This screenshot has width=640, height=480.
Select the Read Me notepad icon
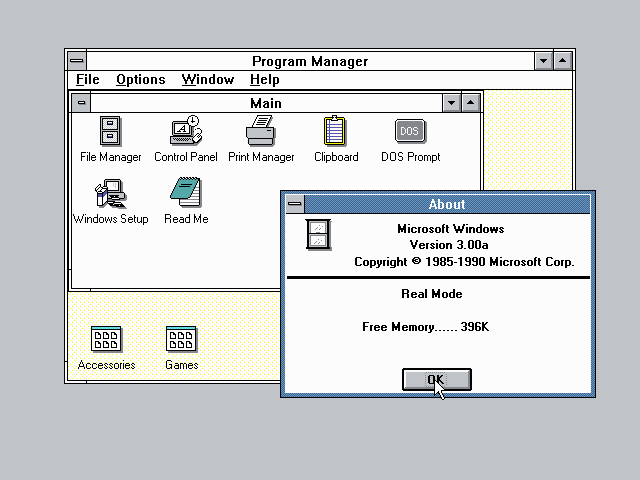(x=186, y=193)
